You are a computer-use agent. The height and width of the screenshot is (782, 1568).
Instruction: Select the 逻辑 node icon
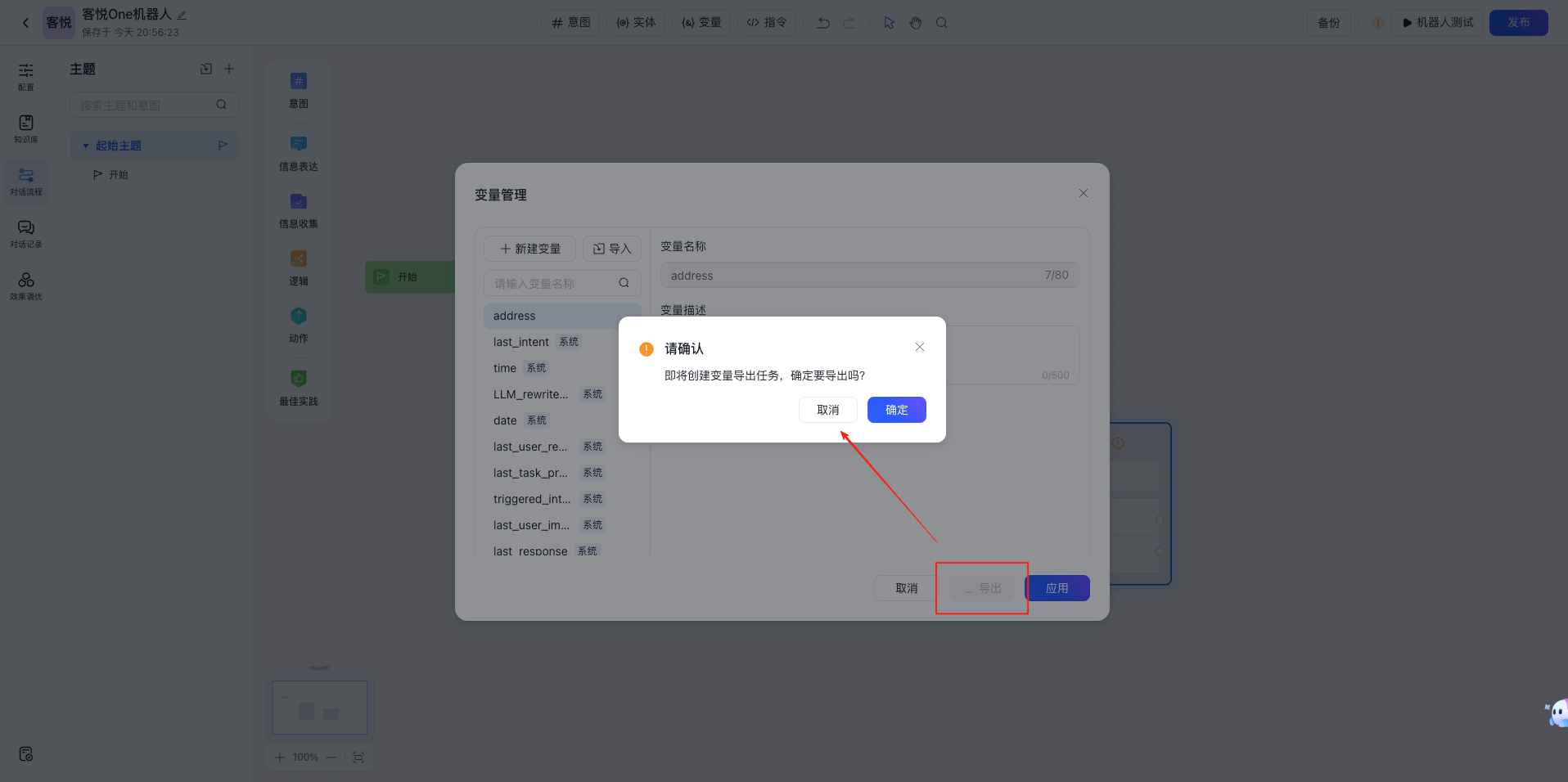[x=299, y=259]
